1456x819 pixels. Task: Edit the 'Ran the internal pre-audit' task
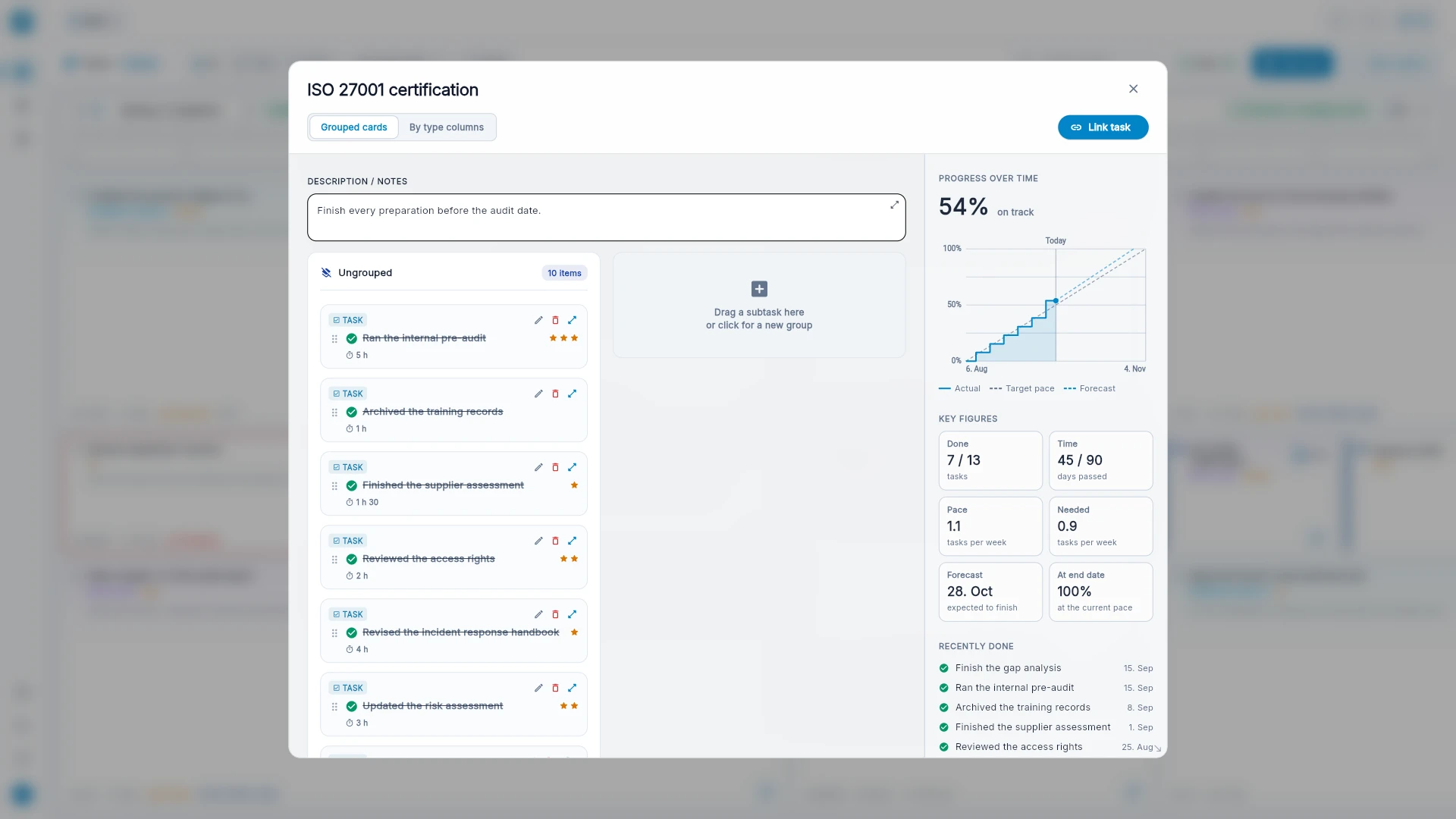point(538,320)
